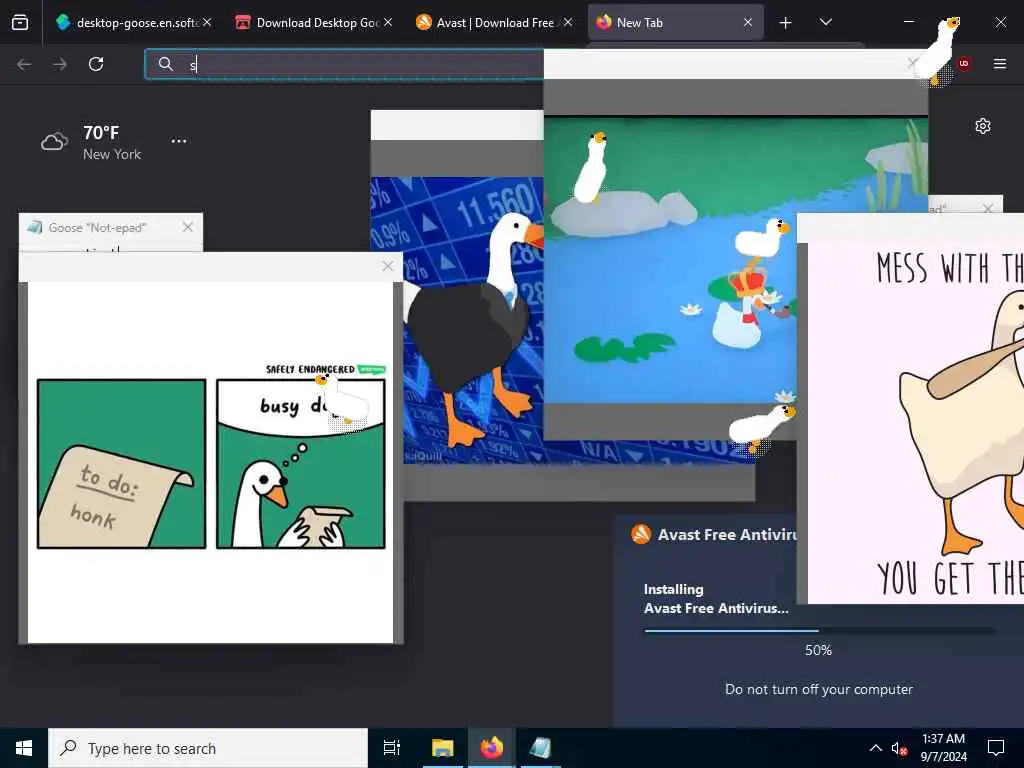1024x768 pixels.
Task: Switch to the Download Desktop Goose tab
Action: pos(314,23)
